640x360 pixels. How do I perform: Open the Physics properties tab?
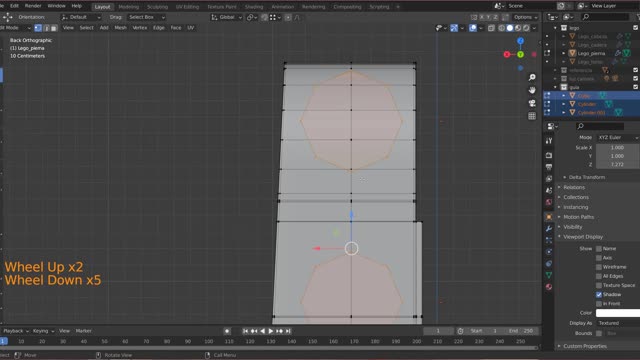click(x=549, y=252)
